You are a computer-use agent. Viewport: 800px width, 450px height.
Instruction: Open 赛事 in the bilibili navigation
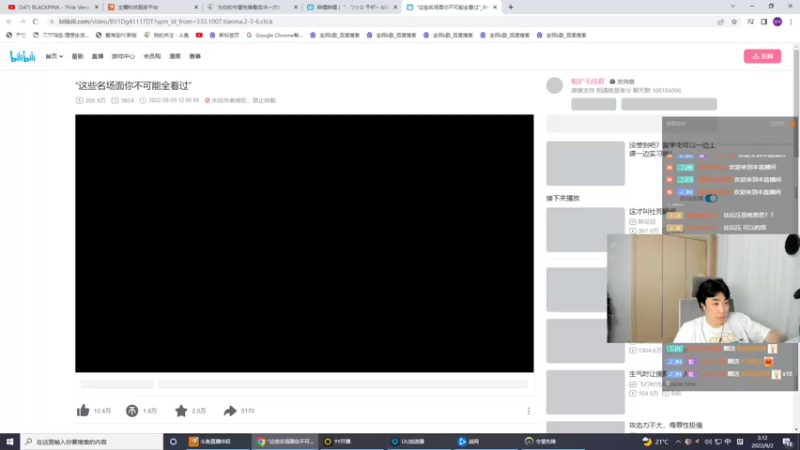[x=195, y=56]
